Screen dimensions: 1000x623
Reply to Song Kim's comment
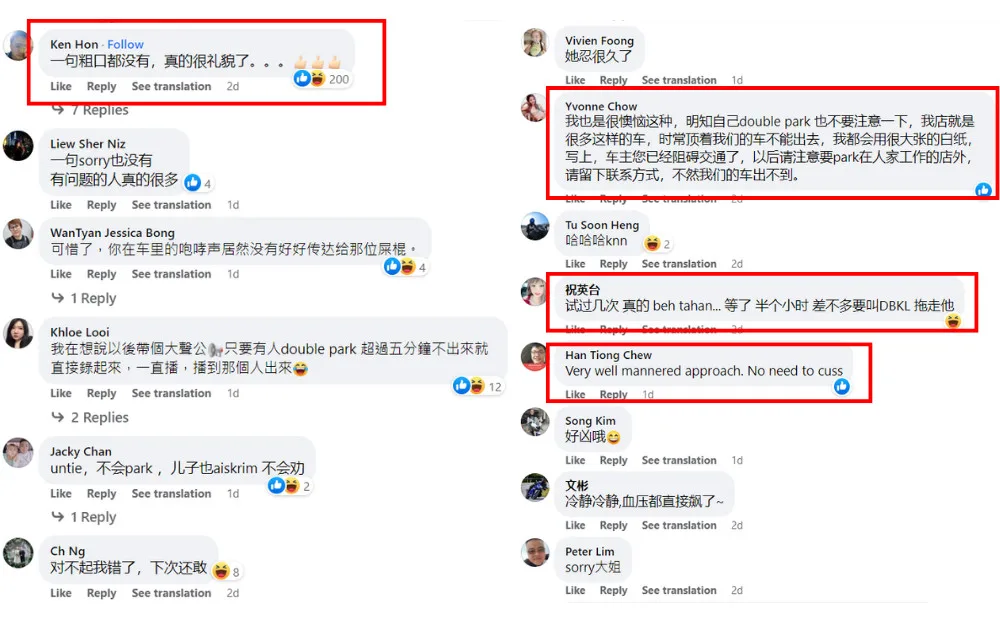tap(613, 460)
